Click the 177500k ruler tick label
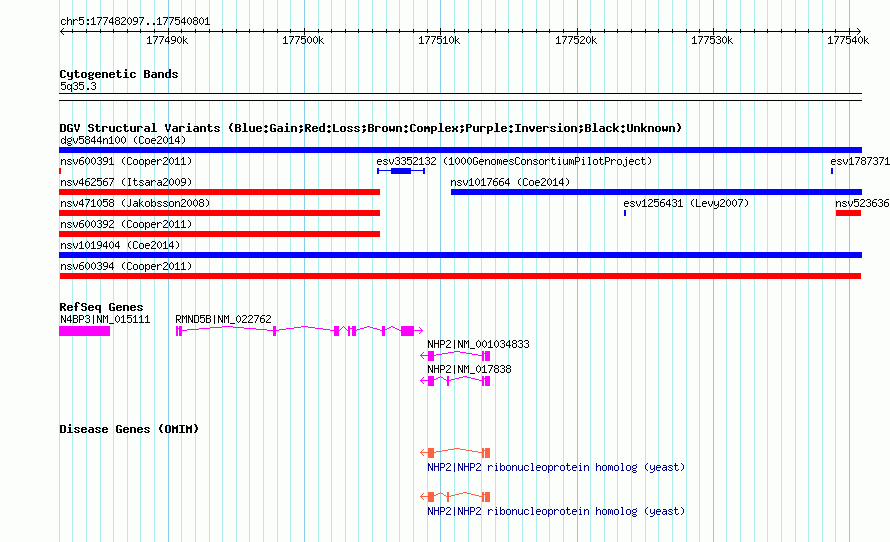Viewport: 890px width, 542px height. [304, 40]
